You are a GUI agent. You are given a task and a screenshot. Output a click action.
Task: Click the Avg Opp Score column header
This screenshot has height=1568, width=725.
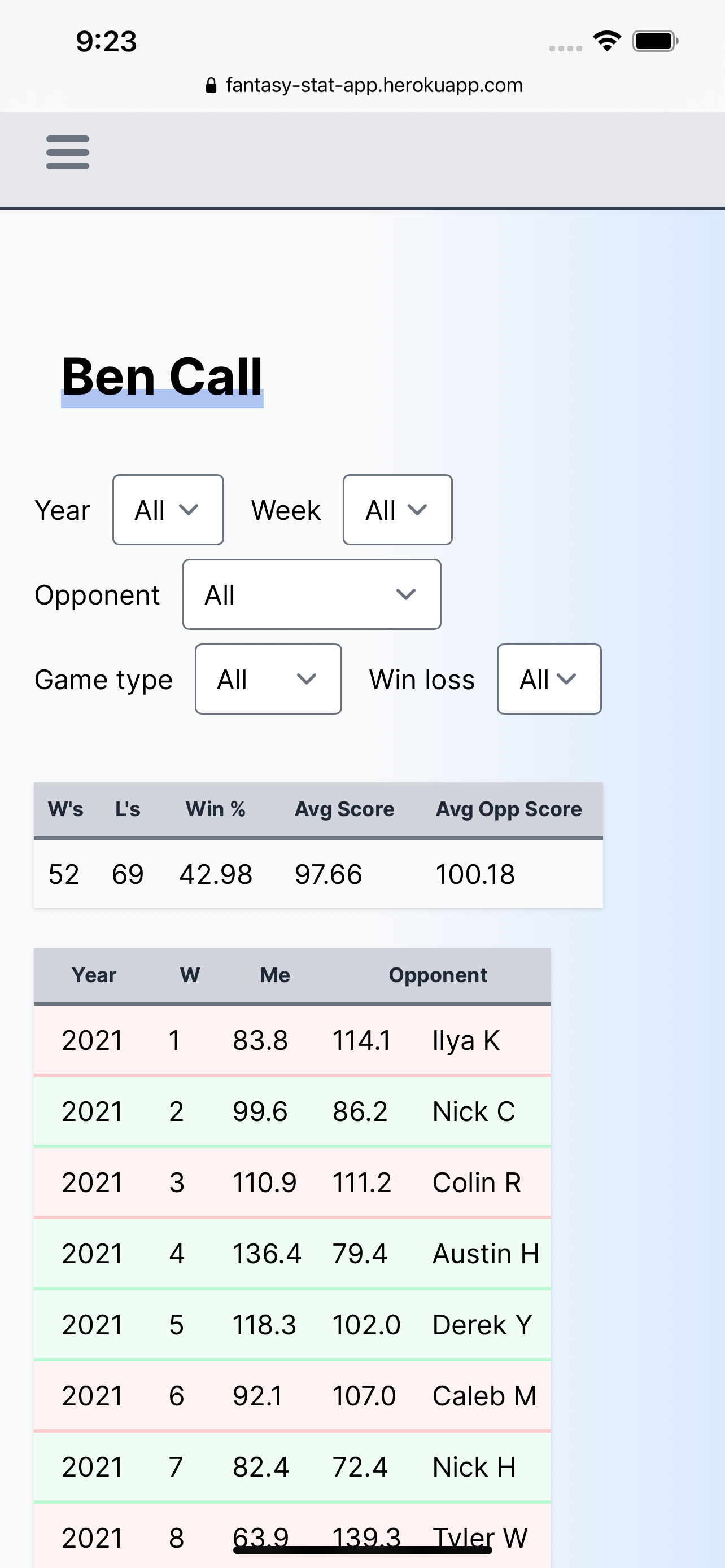pyautogui.click(x=509, y=809)
